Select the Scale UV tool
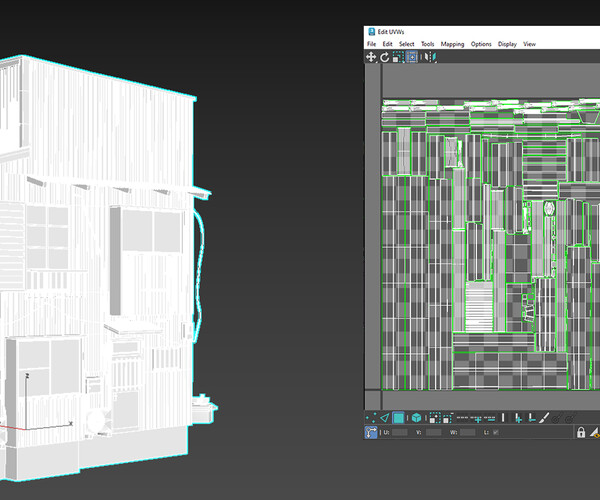The width and height of the screenshot is (600, 500). click(x=397, y=57)
